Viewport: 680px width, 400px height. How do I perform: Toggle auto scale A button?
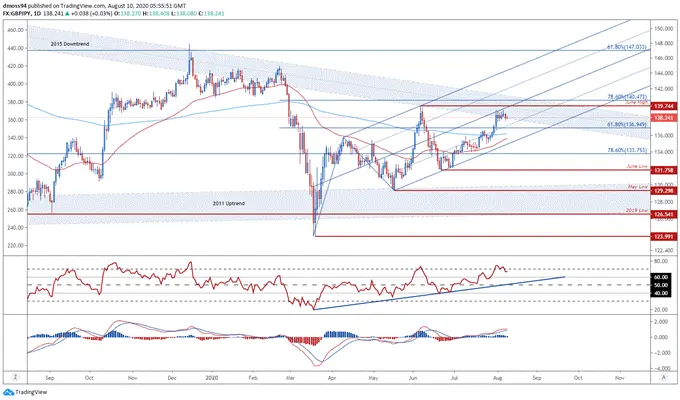click(664, 377)
